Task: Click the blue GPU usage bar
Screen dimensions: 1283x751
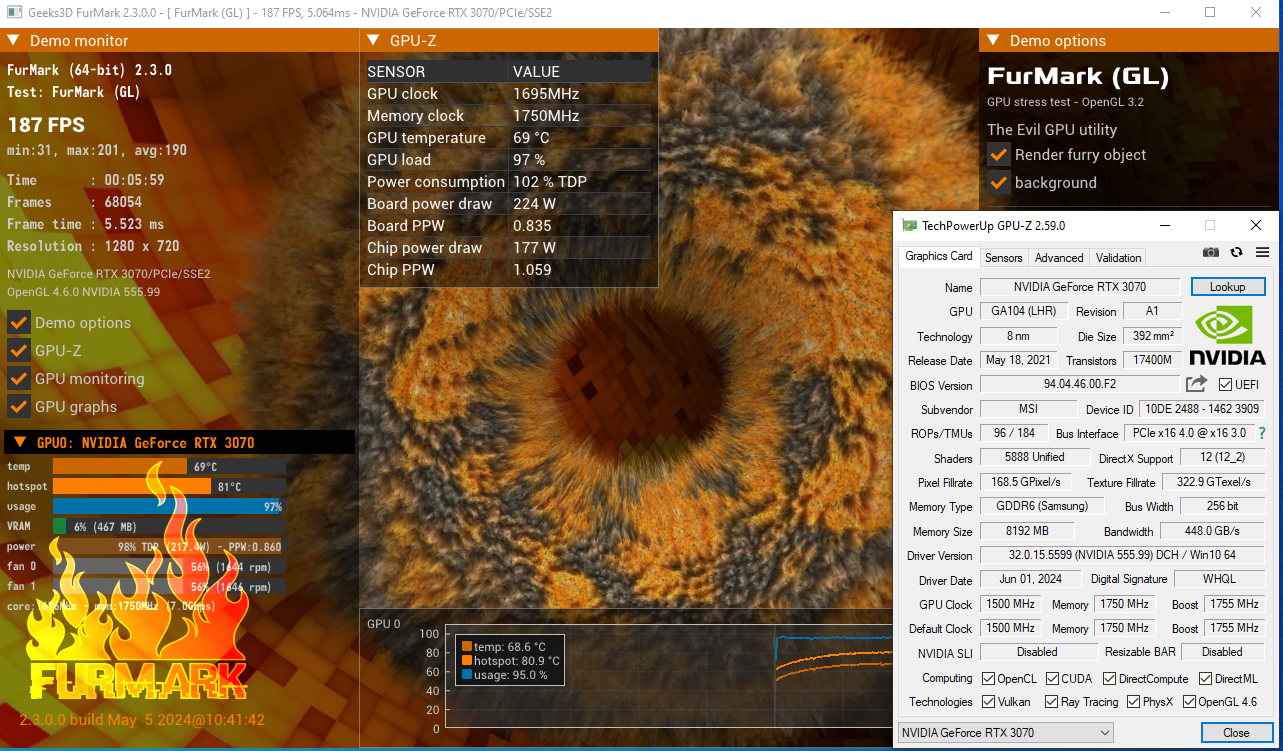Action: tap(167, 507)
